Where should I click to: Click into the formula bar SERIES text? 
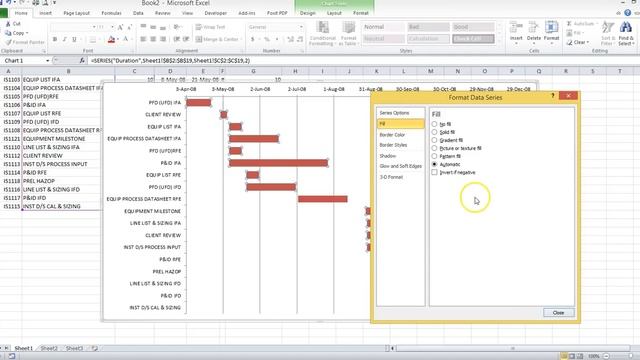pyautogui.click(x=171, y=60)
